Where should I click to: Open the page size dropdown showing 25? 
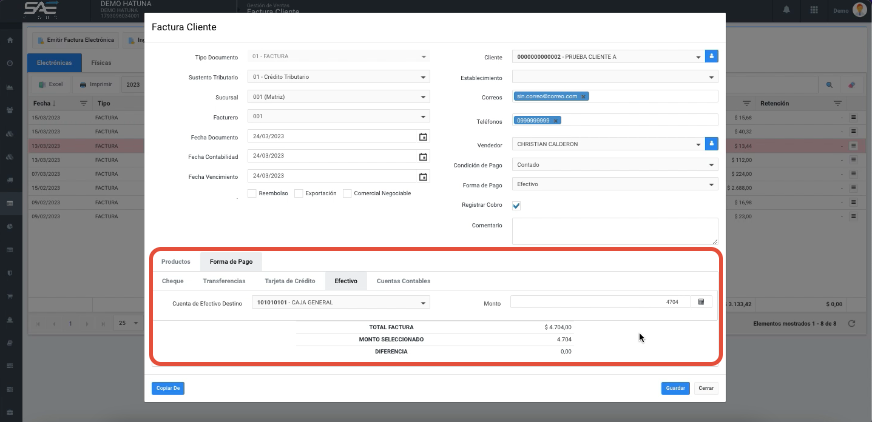[127, 323]
